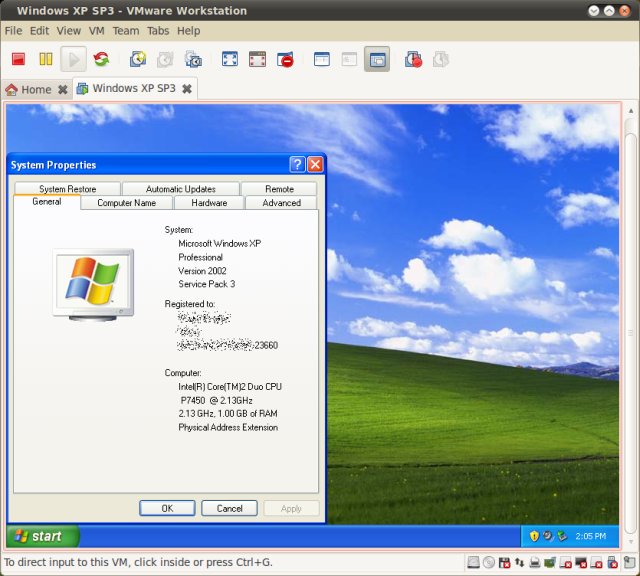Click the 'Microsoft Windows XP' text
This screenshot has width=640, height=576.
(220, 244)
